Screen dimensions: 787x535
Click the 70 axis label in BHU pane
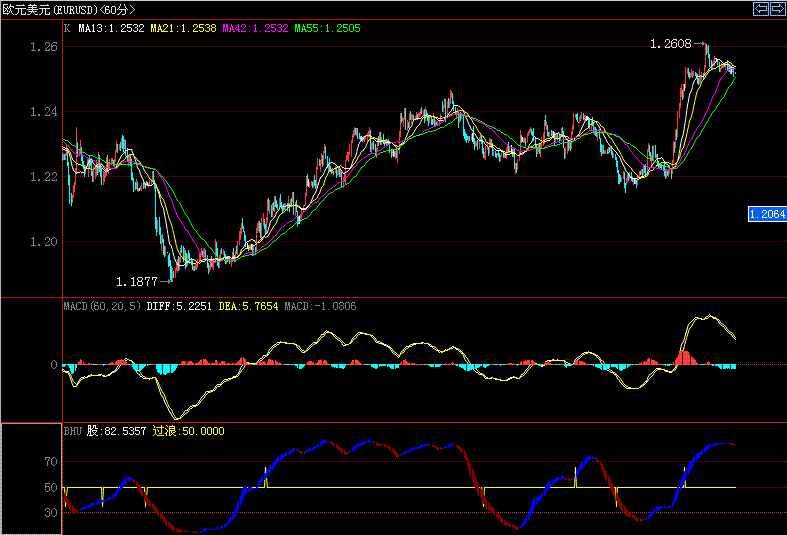(51, 462)
